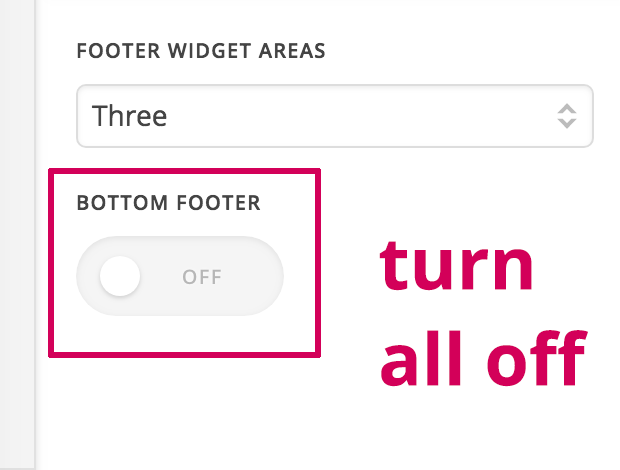Viewport: 620px width, 470px height.
Task: Click the gray sidebar strip on the left edge
Action: (x=17, y=235)
